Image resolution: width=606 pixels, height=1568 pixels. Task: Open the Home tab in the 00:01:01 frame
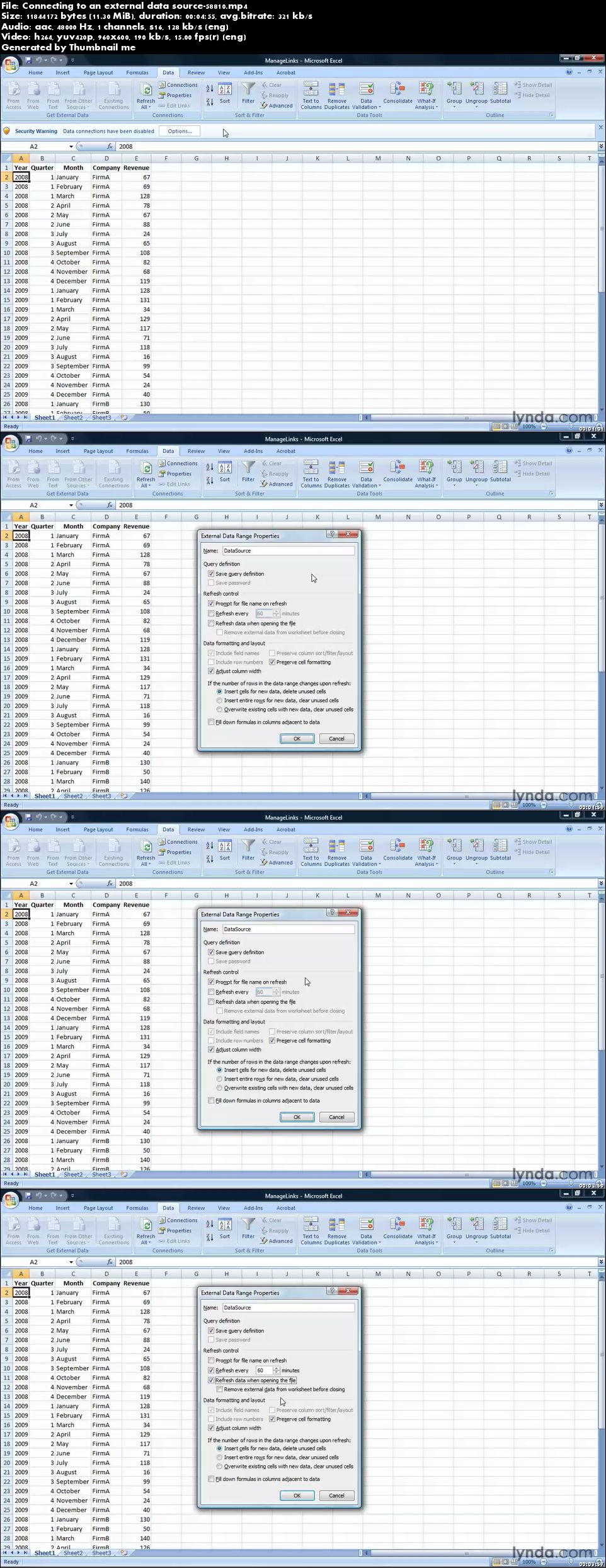coord(35,72)
